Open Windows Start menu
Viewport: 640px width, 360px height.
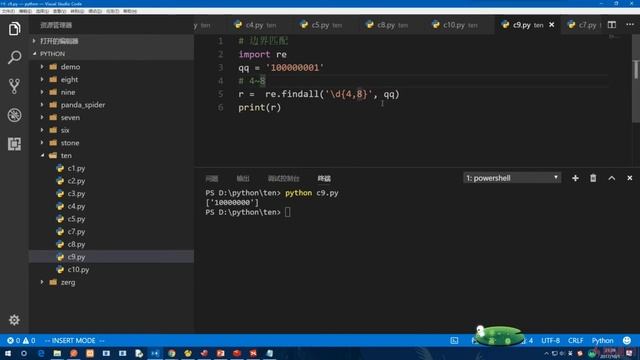[8, 353]
